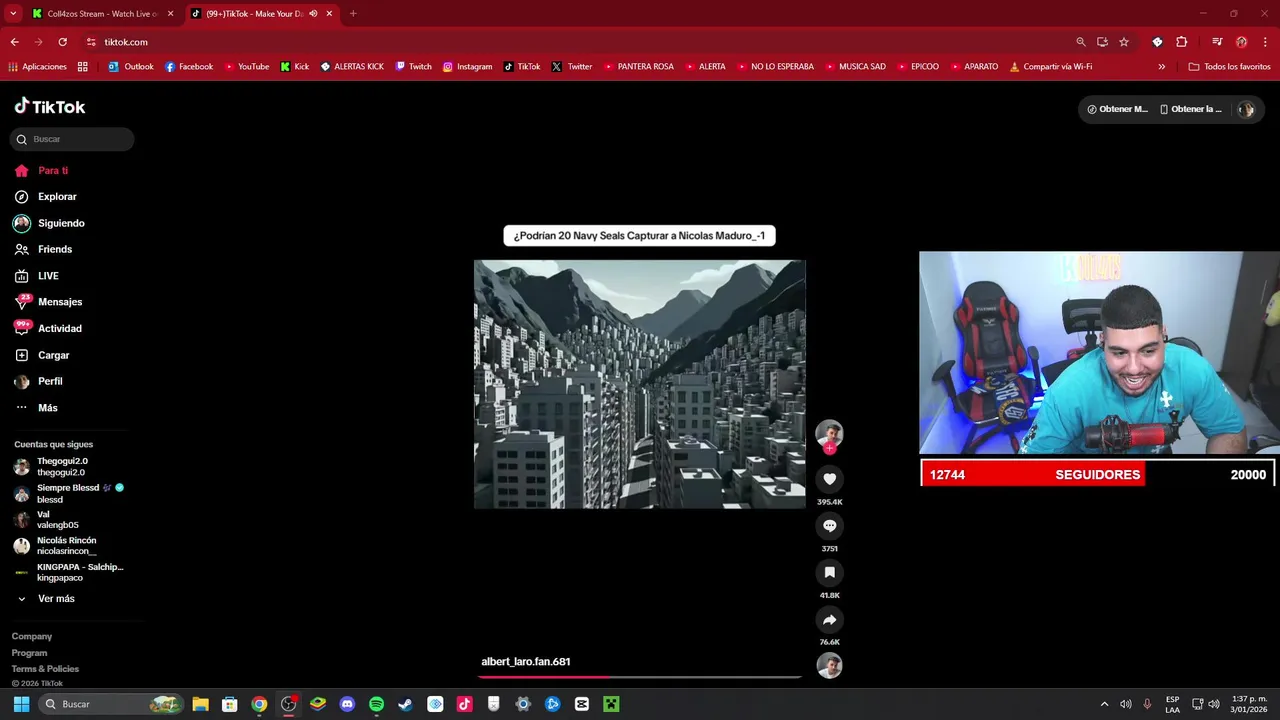Go to TikTok logo home

[50, 106]
